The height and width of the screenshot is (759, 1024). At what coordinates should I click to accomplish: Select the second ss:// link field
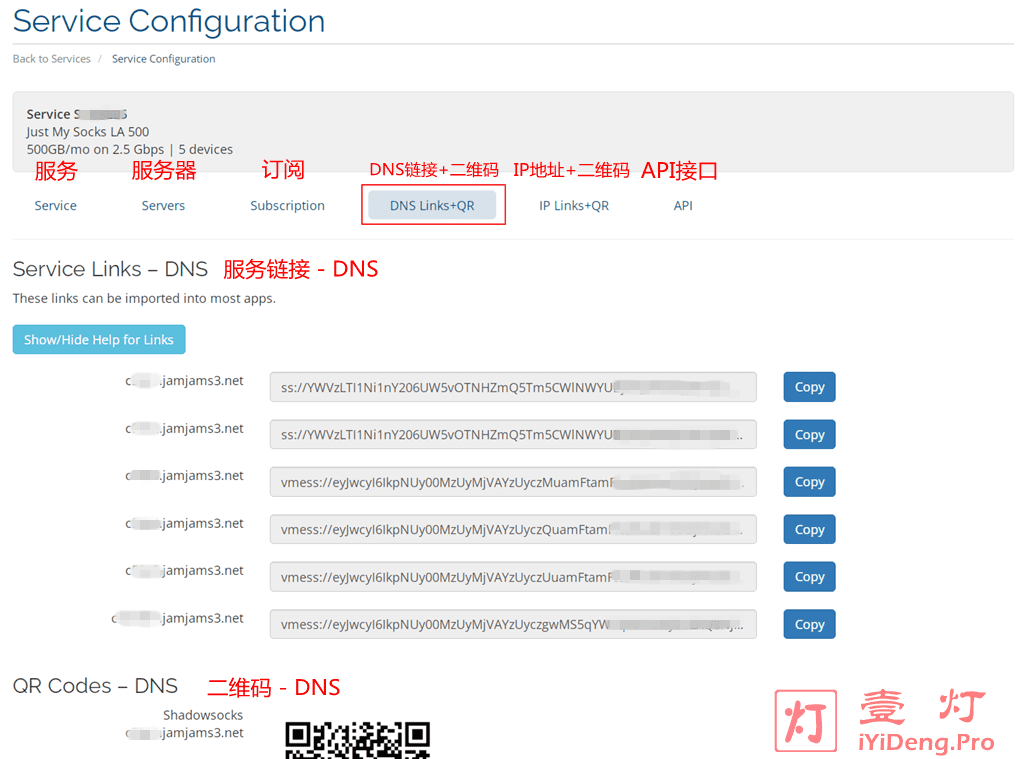pos(513,434)
